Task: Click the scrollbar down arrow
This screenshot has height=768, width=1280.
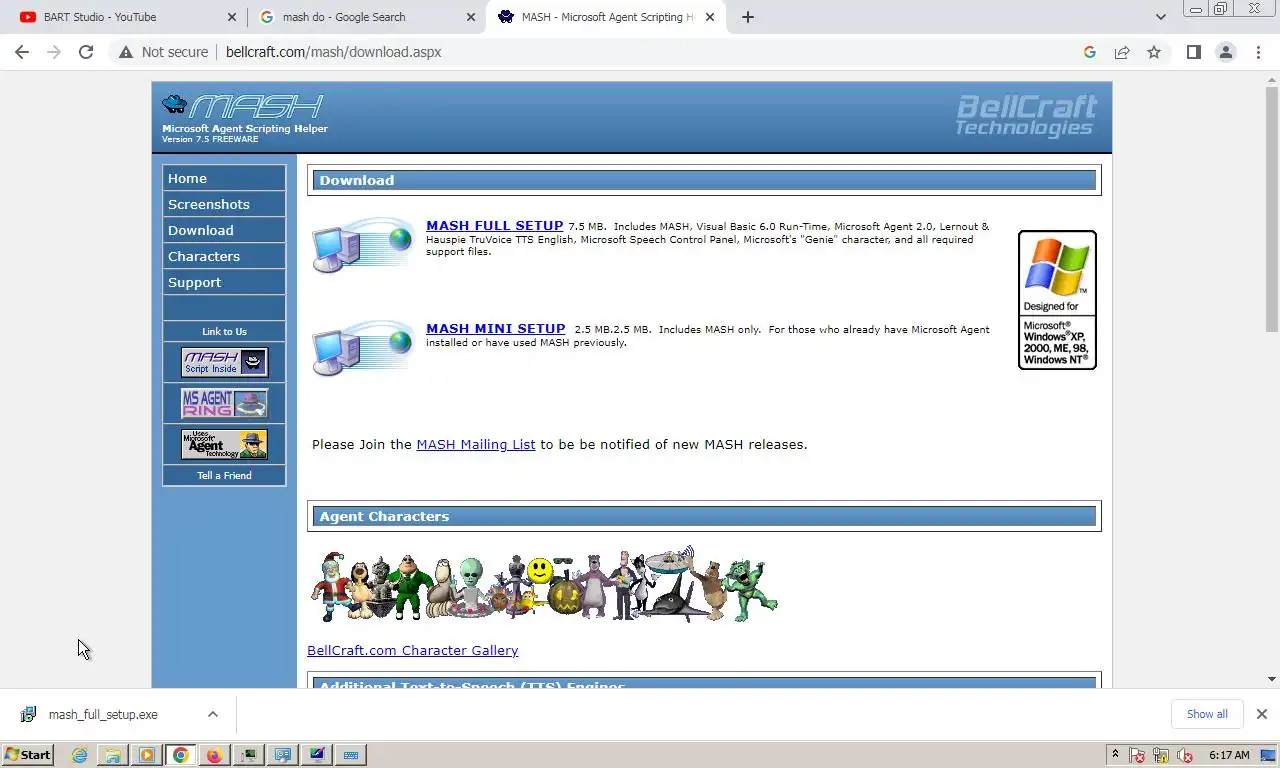Action: pos(1271,679)
